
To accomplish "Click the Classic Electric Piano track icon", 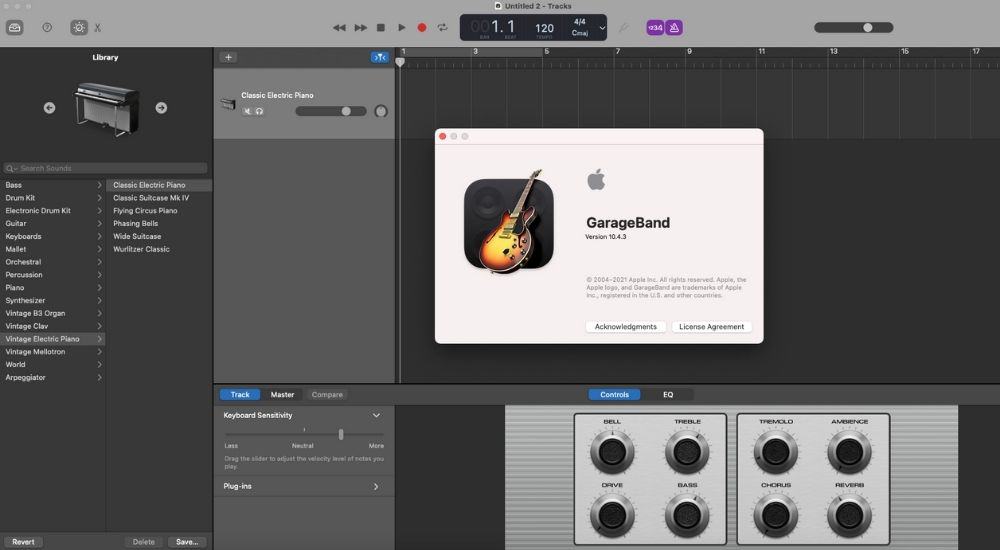I will coord(228,104).
